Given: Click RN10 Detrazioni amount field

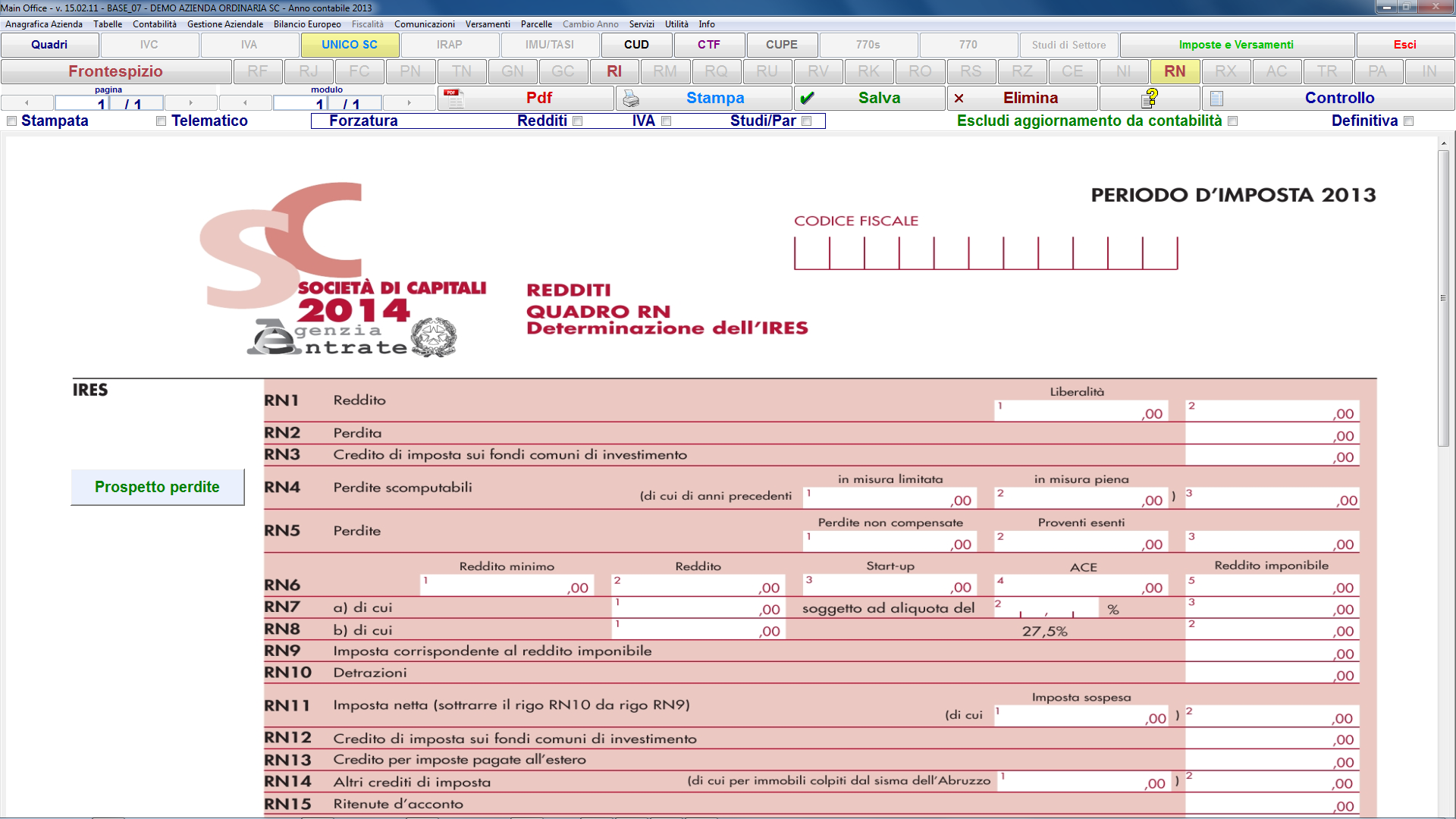Looking at the screenshot, I should (x=1272, y=673).
